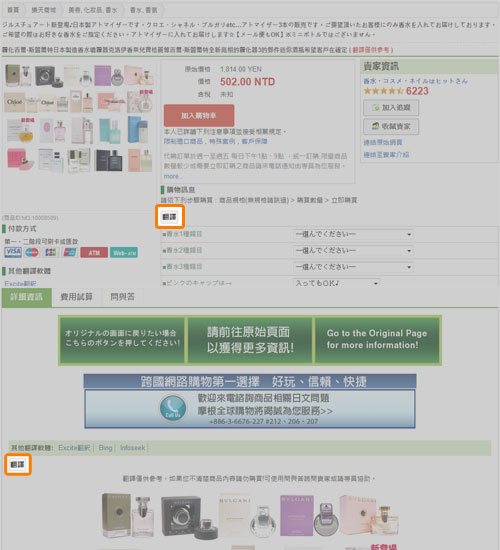Click Go to the Original Page banner
Image resolution: width=500 pixels, height=550 pixels.
[377, 340]
